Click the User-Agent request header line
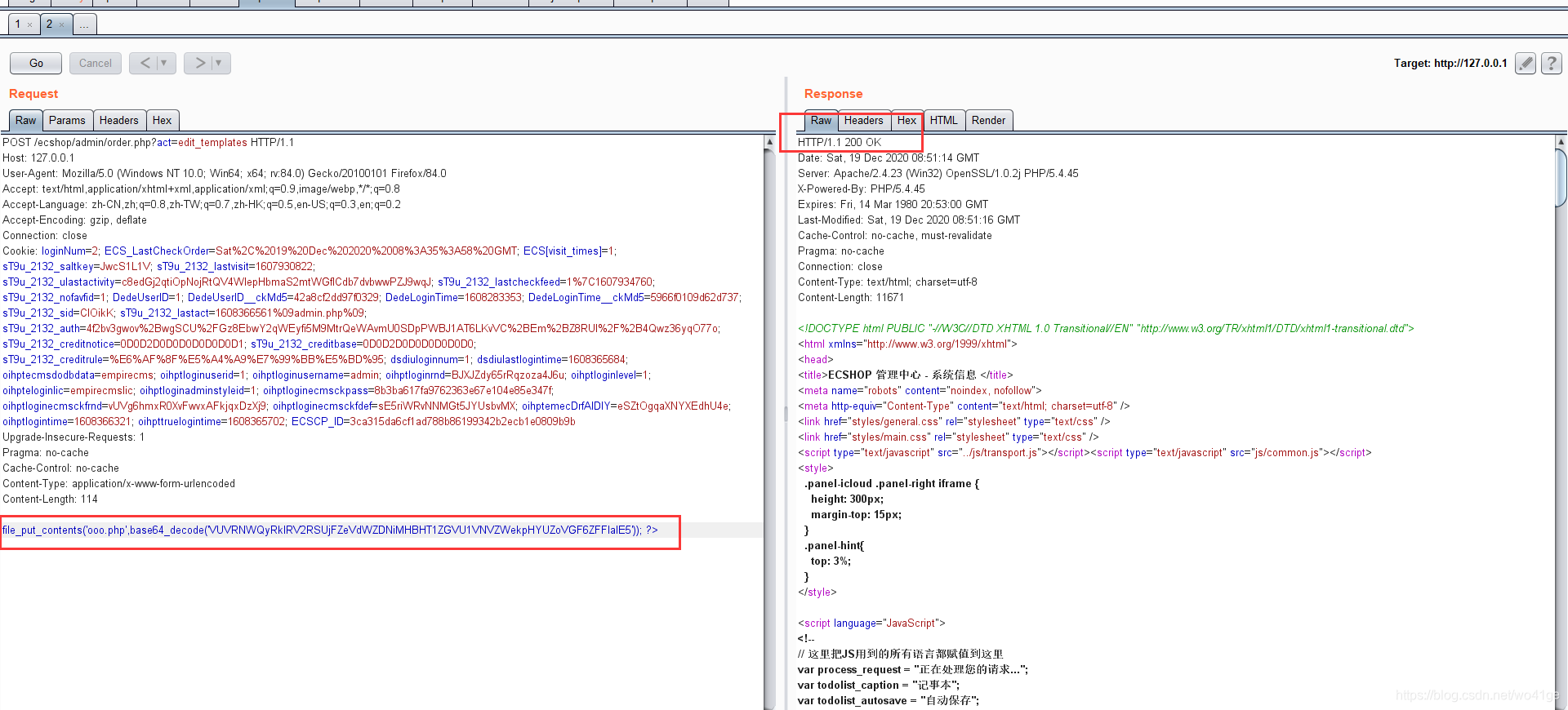This screenshot has width=1568, height=710. point(225,173)
